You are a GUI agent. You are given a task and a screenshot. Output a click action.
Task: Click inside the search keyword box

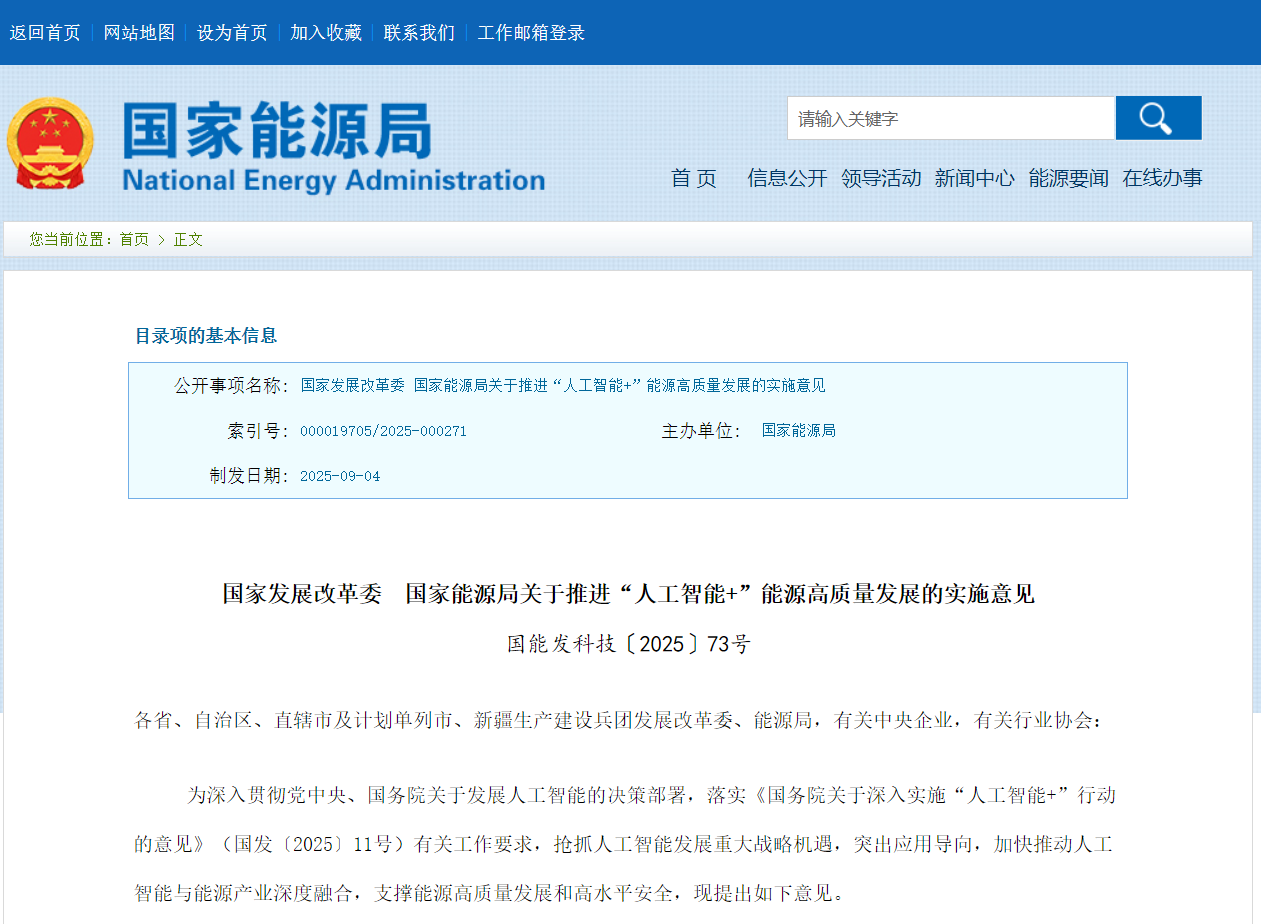tap(950, 117)
